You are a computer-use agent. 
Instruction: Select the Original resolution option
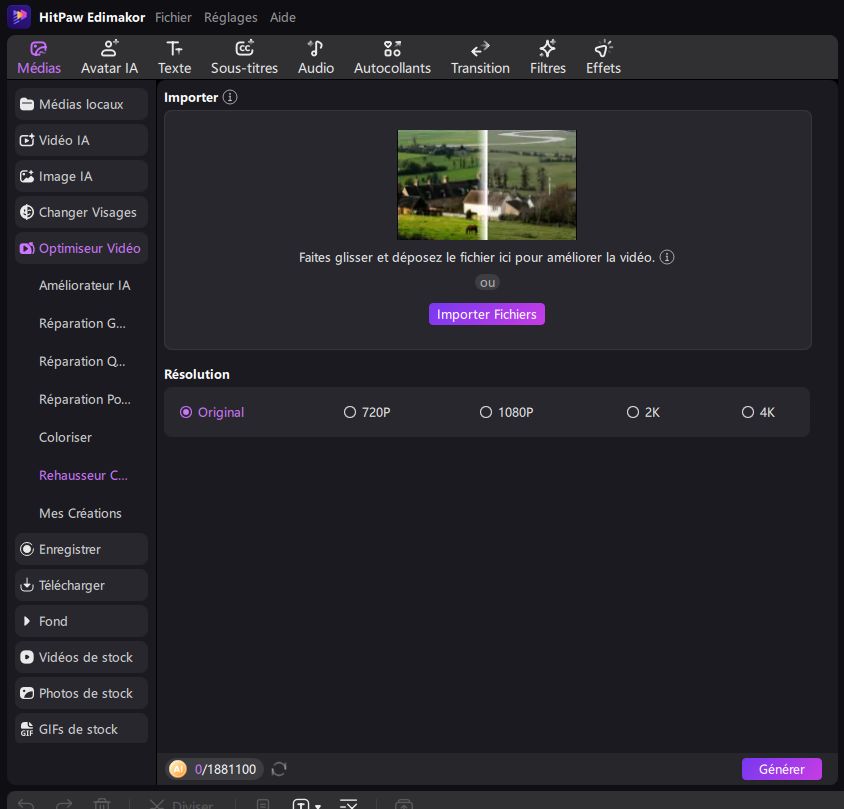(212, 412)
